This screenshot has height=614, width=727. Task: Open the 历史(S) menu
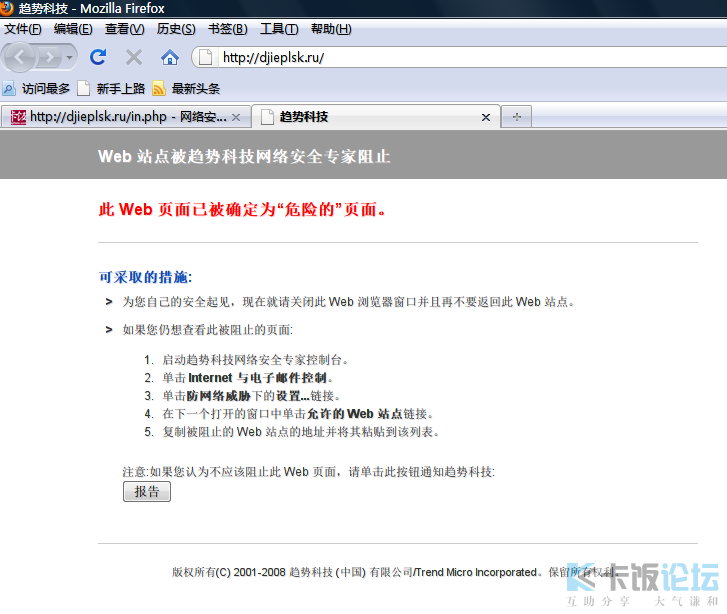[176, 29]
